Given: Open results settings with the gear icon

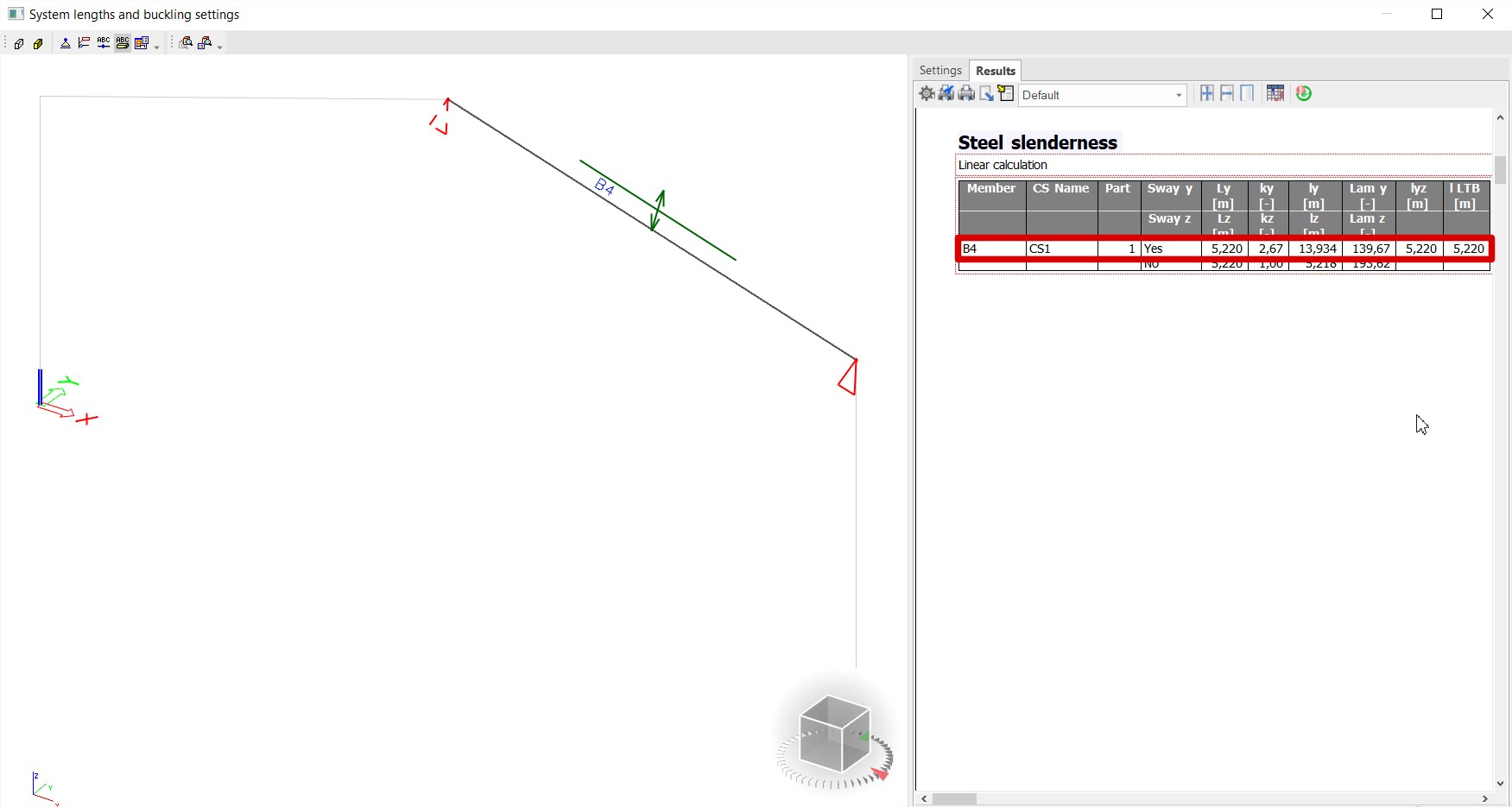Looking at the screenshot, I should click(927, 93).
